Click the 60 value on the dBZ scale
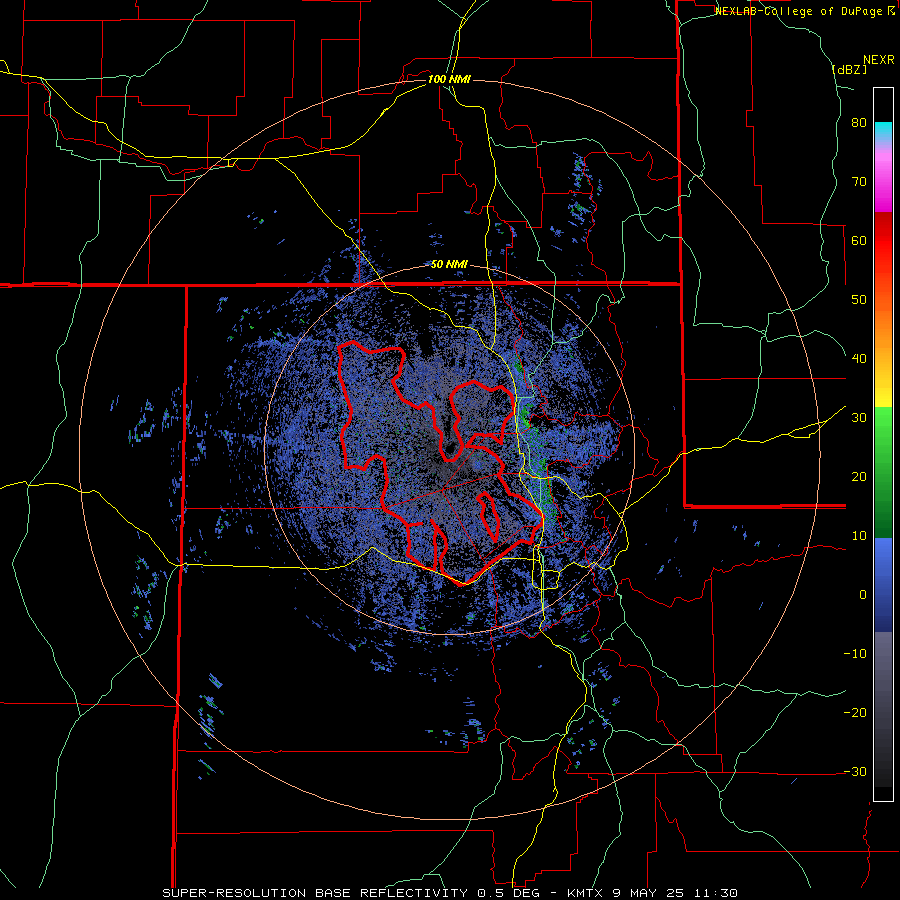Screen dimensions: 900x900 (x=859, y=240)
